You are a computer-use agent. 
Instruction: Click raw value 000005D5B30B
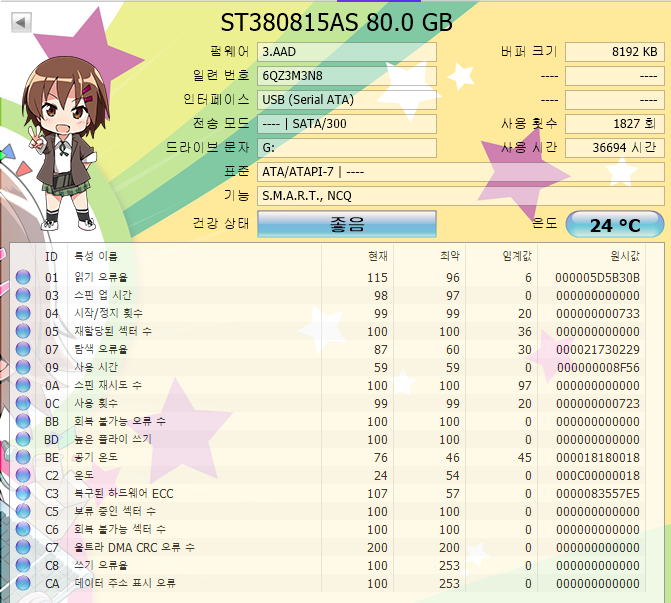(x=597, y=277)
